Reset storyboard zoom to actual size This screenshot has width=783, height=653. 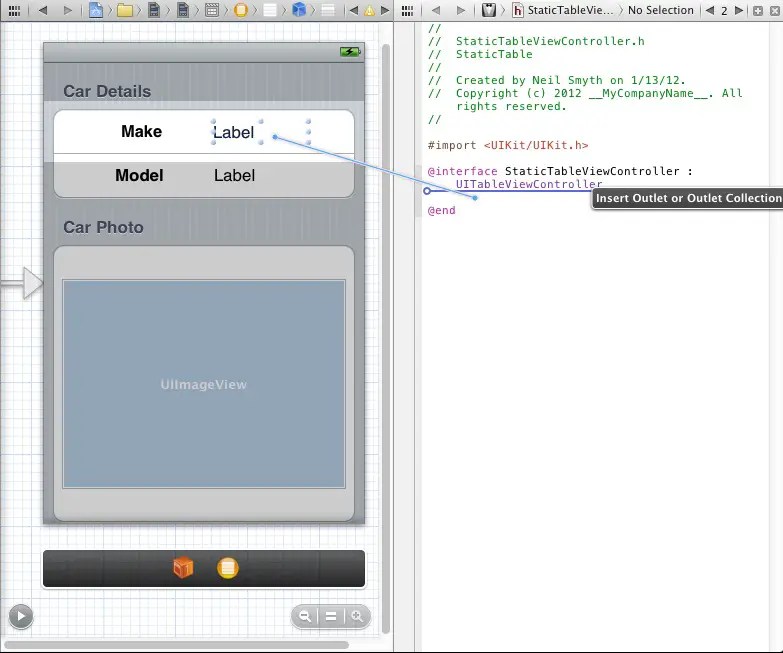click(x=331, y=616)
